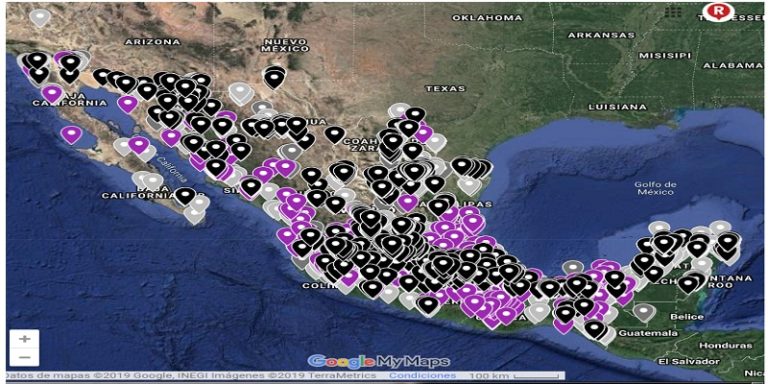
Task: Click the ARIZONA map label
Action: point(152,42)
